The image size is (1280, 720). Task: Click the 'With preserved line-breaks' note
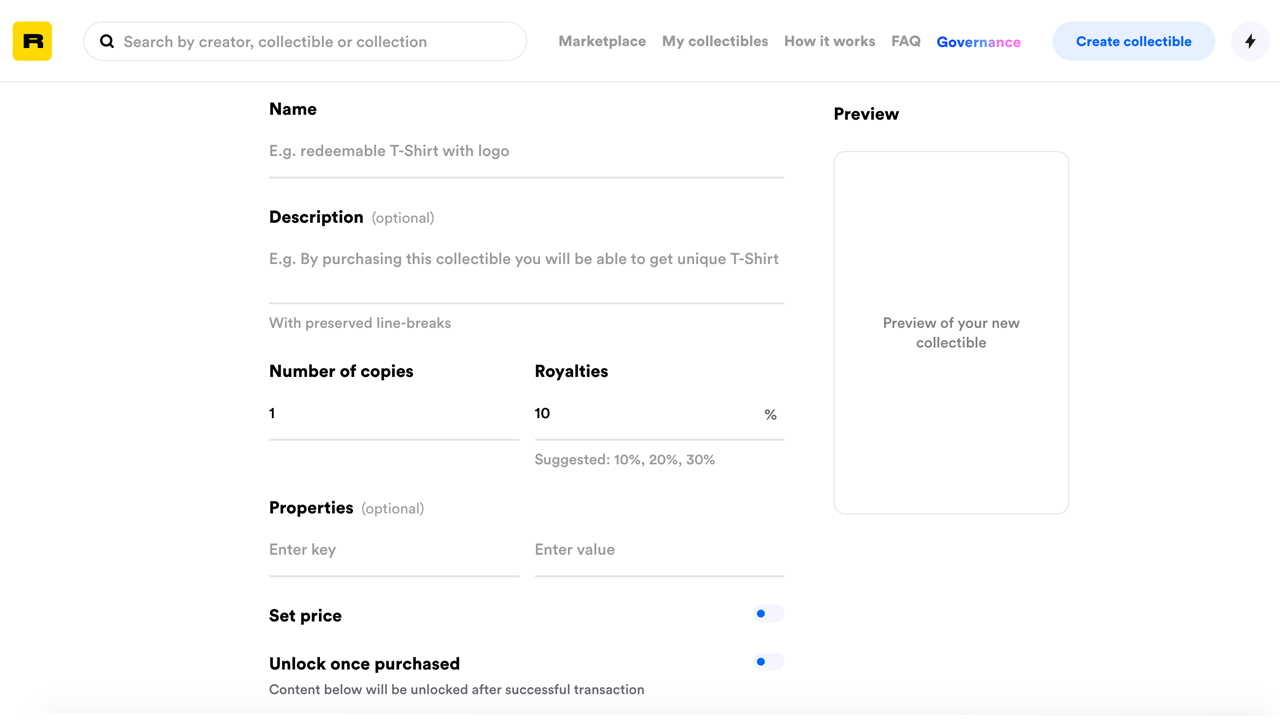coord(360,323)
